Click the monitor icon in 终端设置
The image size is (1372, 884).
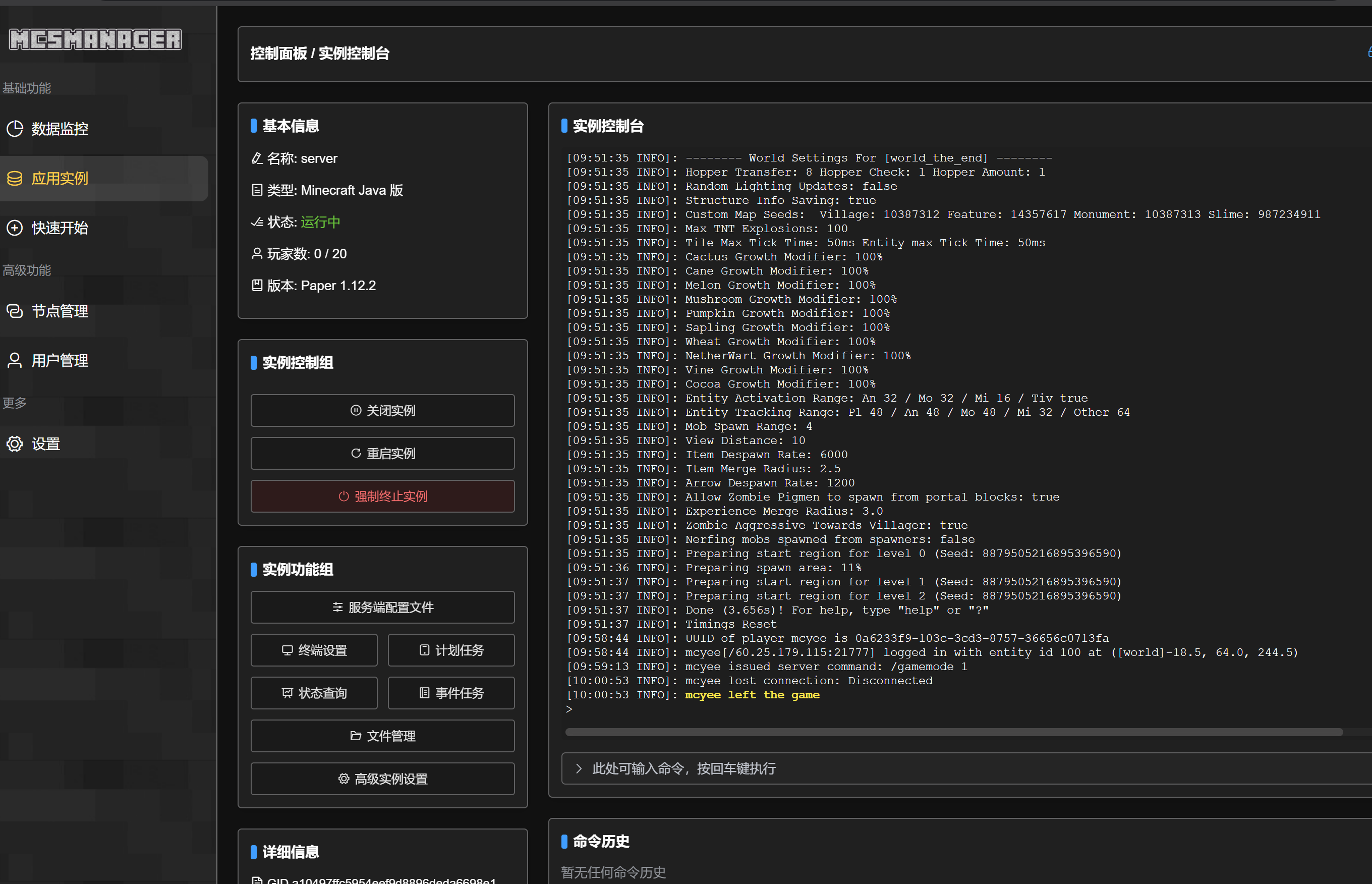point(288,650)
